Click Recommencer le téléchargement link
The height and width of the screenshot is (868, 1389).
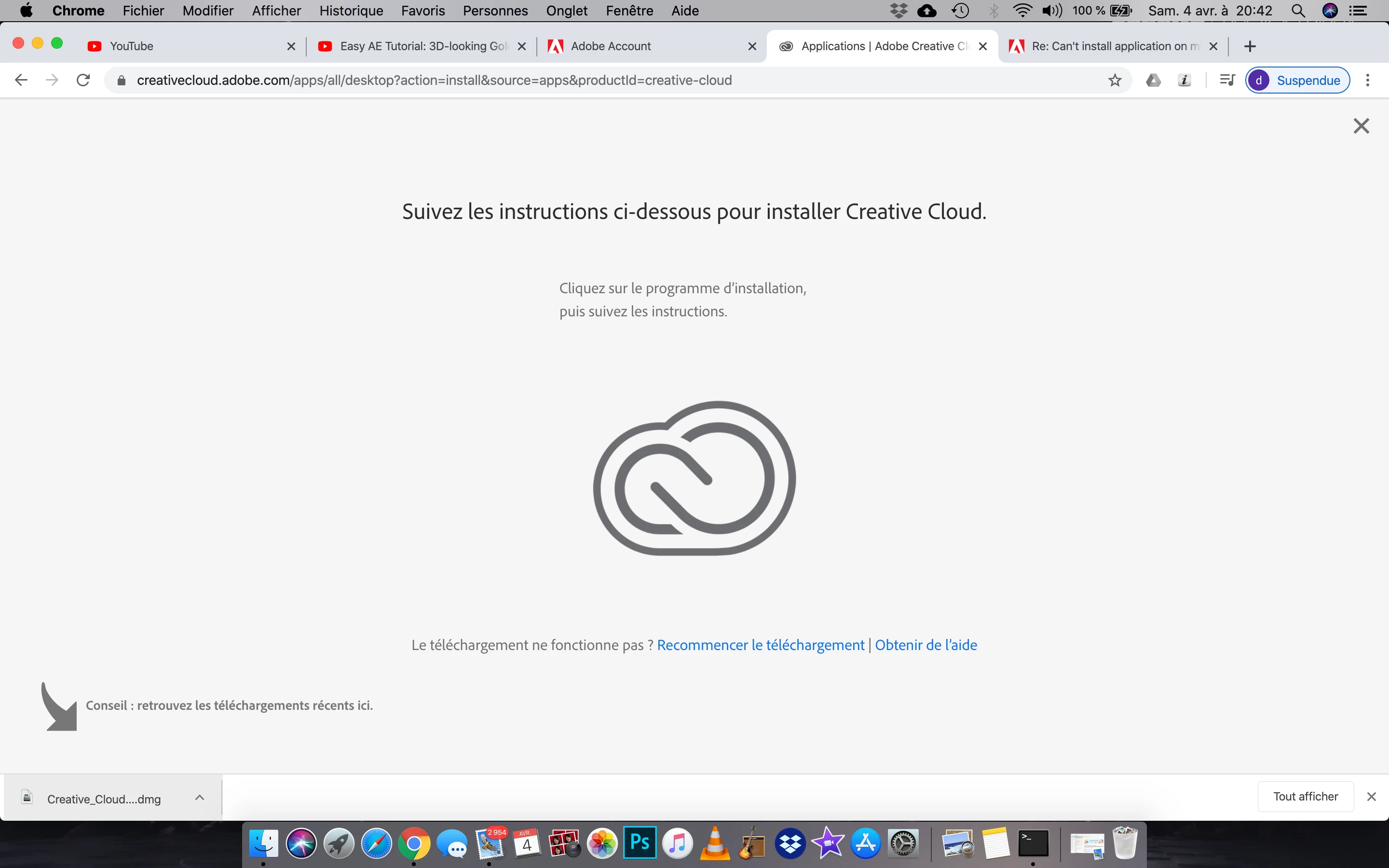[x=761, y=645]
